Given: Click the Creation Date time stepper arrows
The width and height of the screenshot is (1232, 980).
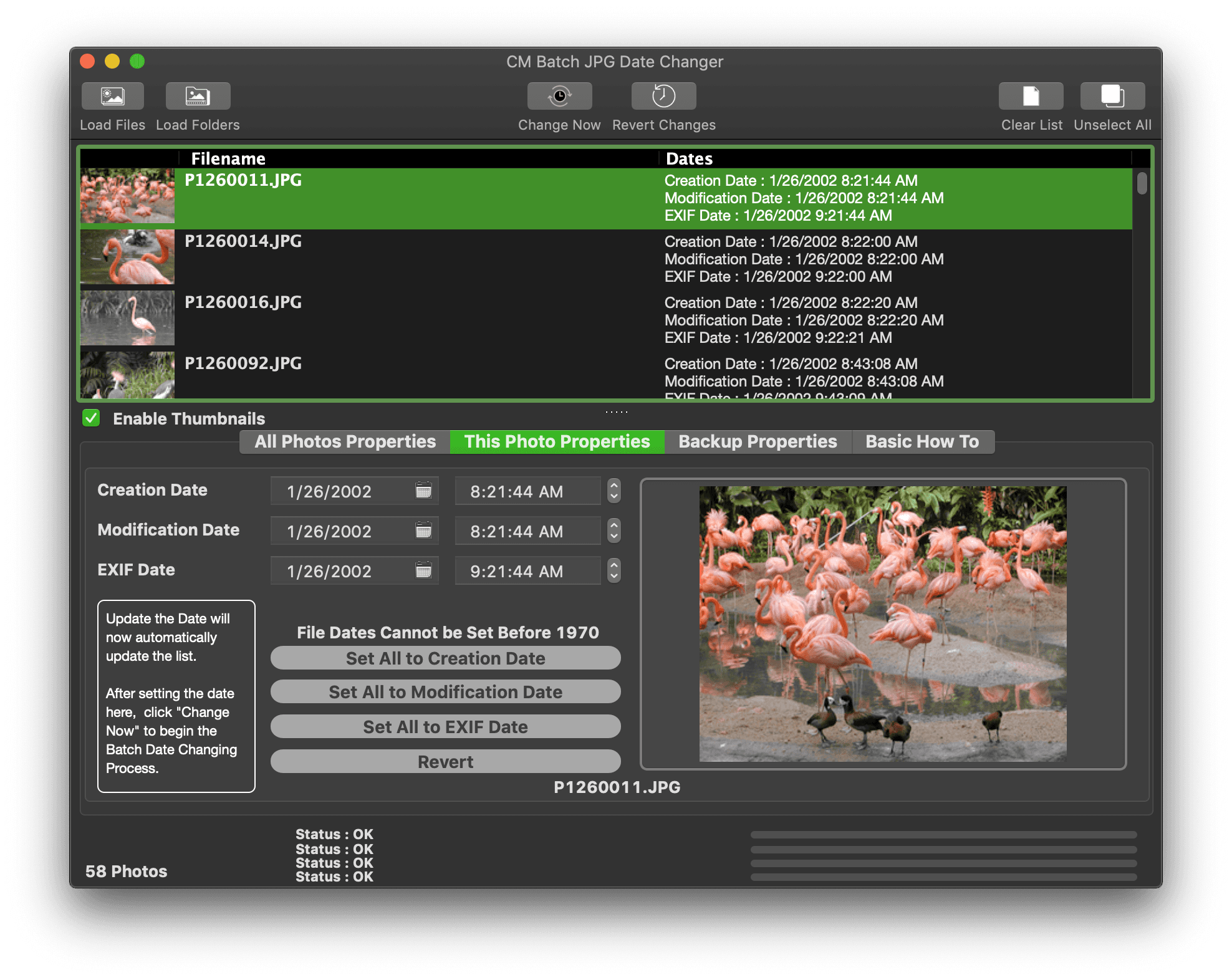Looking at the screenshot, I should [x=614, y=491].
